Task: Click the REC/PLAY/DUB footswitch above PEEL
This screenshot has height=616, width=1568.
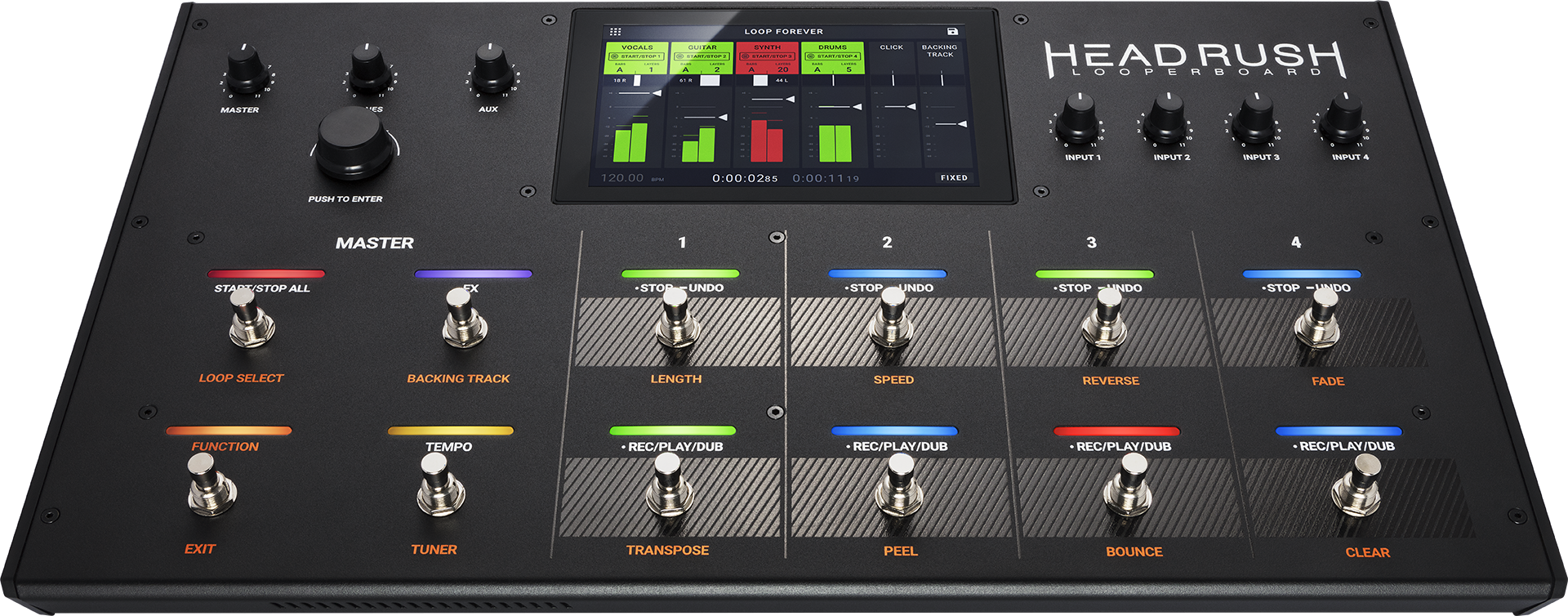Action: click(899, 485)
